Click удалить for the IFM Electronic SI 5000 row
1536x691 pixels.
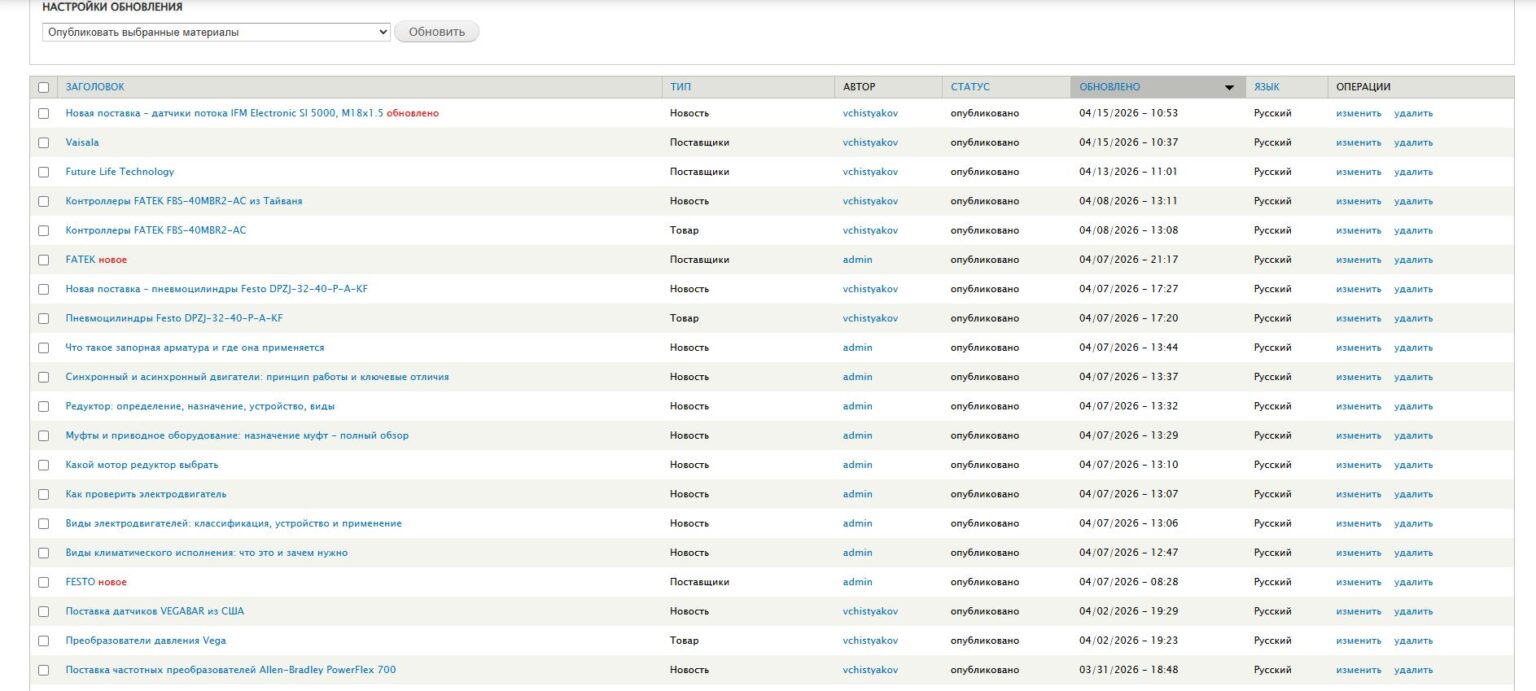1413,113
